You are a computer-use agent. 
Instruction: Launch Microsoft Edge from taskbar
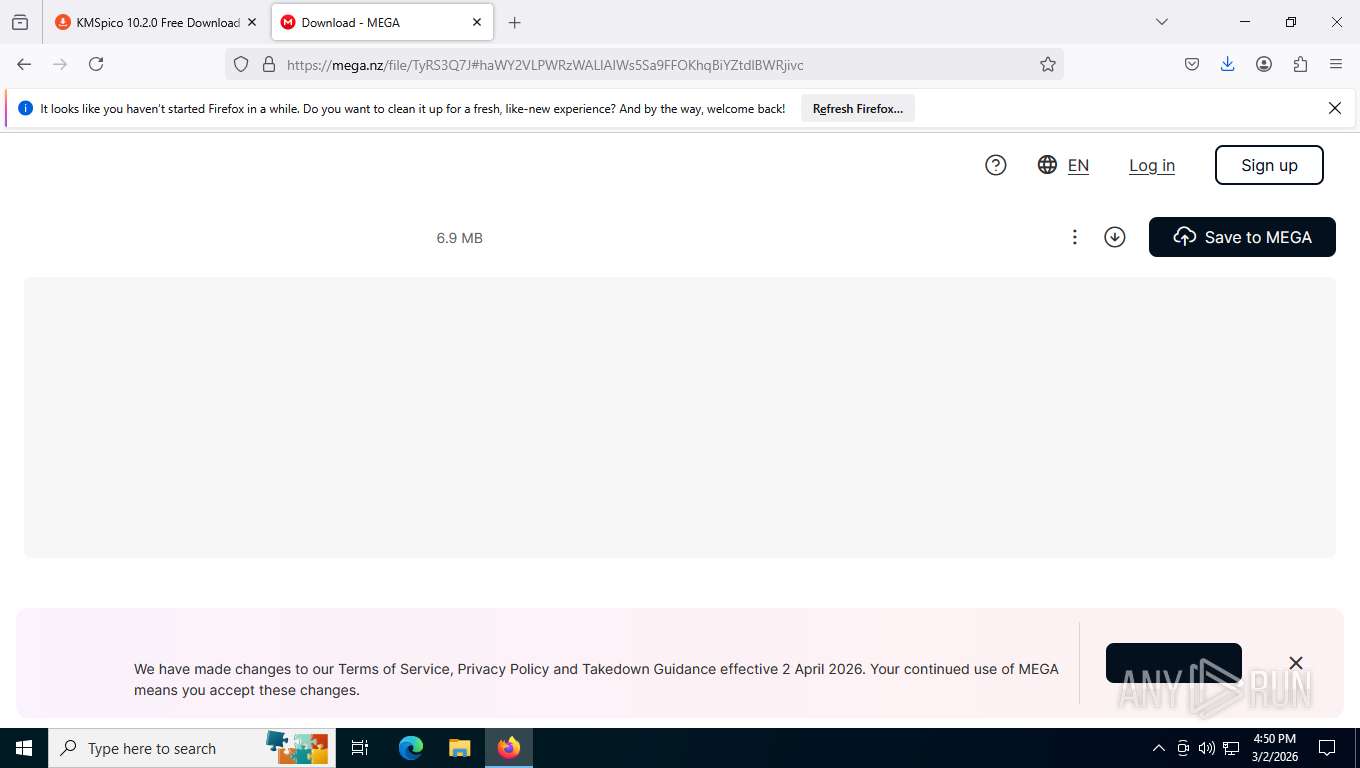[x=410, y=748]
